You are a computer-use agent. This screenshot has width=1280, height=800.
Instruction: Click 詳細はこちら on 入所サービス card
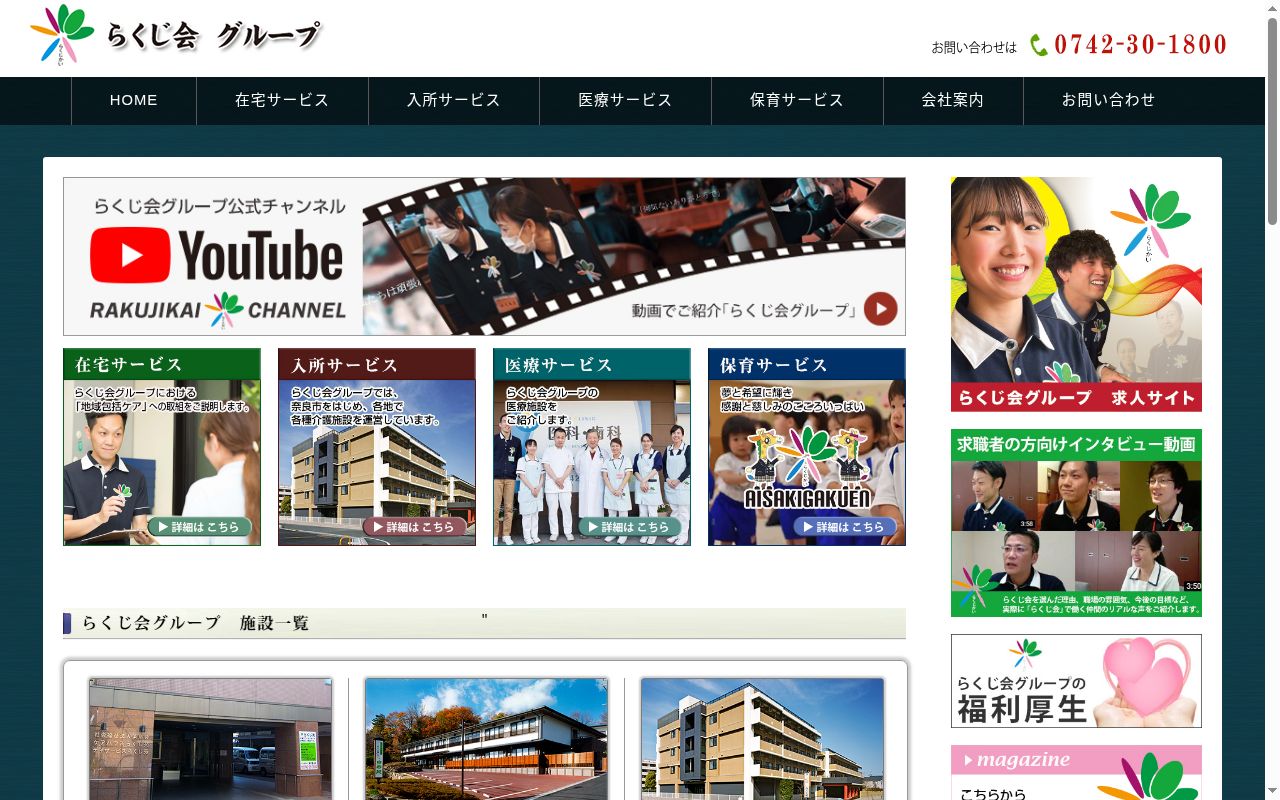(x=415, y=527)
